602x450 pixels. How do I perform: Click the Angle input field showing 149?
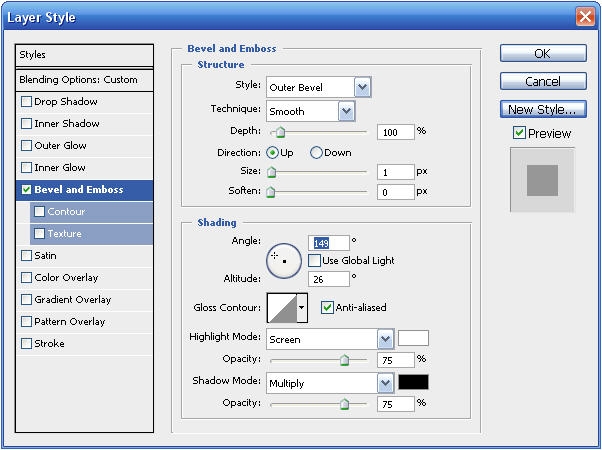pos(329,243)
